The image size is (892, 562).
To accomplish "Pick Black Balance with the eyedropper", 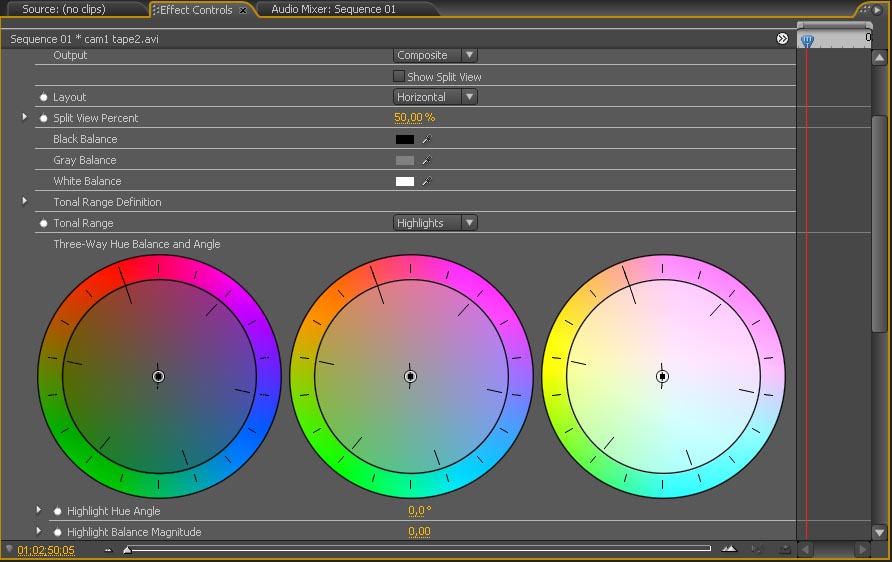I will (426, 140).
